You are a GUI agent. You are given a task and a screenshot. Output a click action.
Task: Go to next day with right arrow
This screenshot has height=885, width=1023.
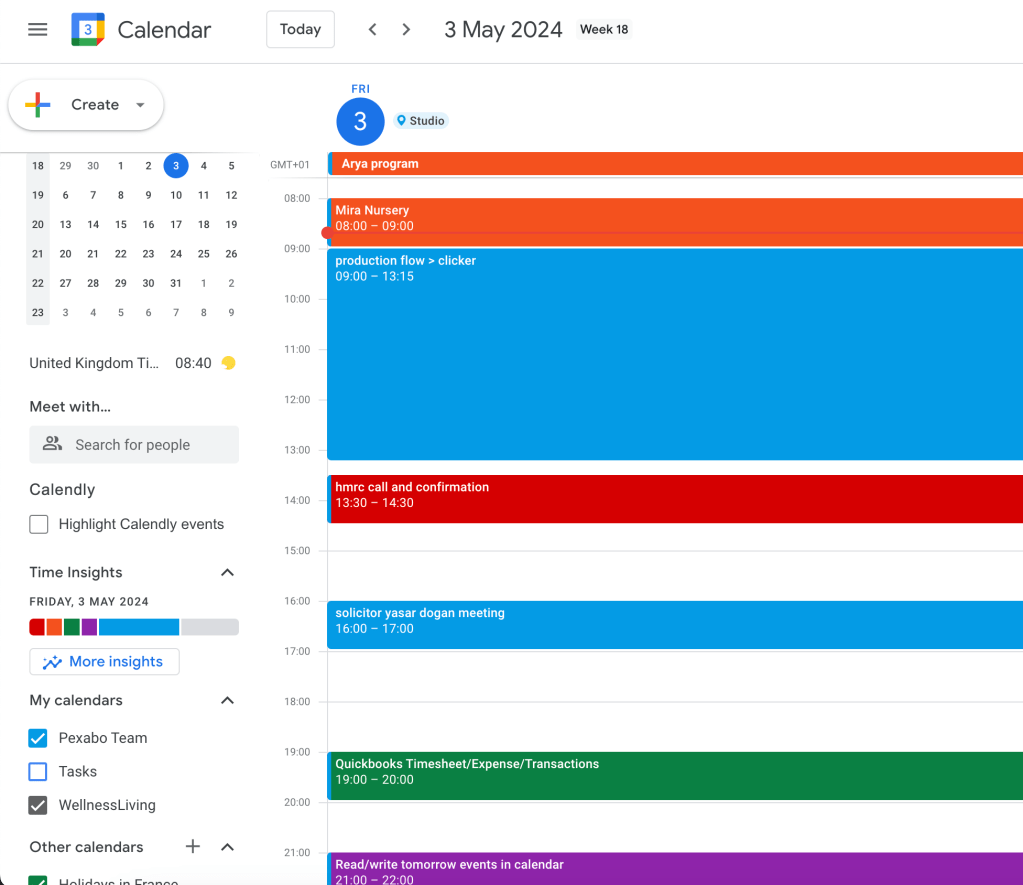[406, 29]
